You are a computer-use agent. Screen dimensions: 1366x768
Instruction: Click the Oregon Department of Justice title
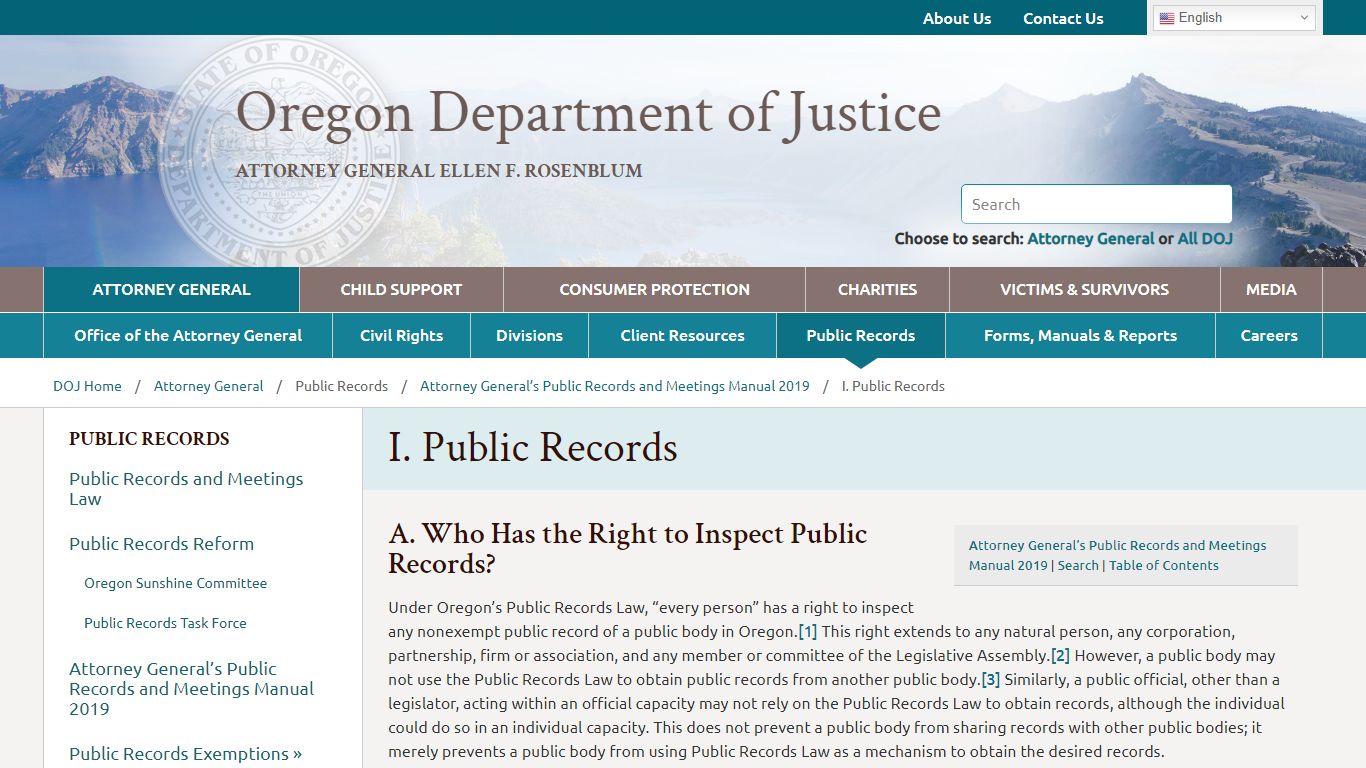tap(588, 113)
